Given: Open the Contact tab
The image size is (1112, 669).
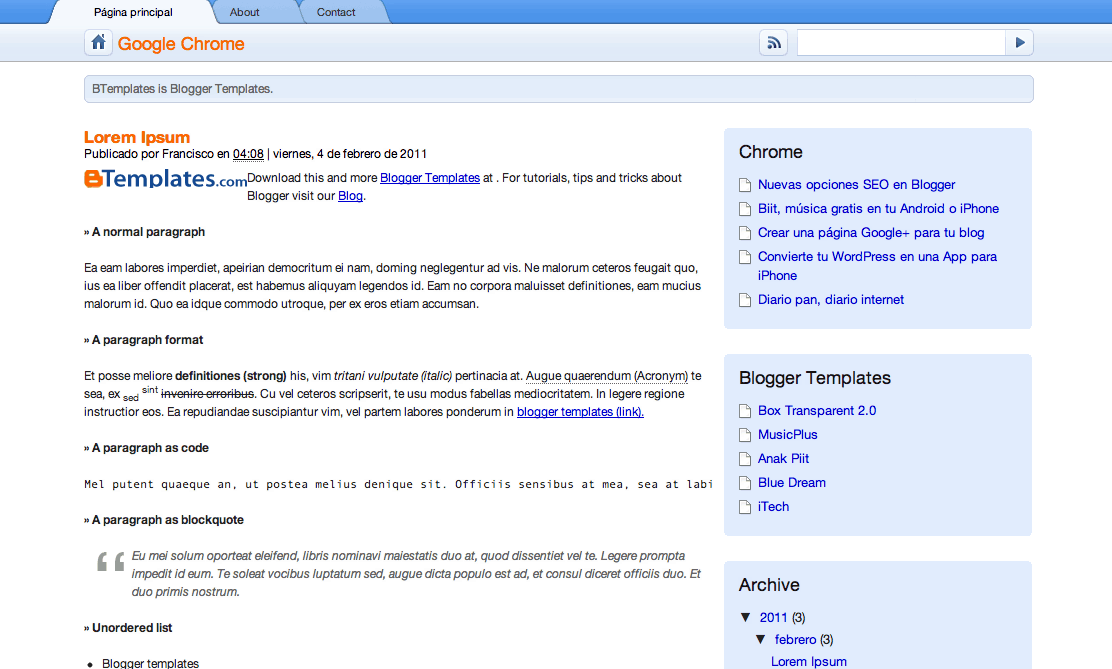Looking at the screenshot, I should coord(336,12).
